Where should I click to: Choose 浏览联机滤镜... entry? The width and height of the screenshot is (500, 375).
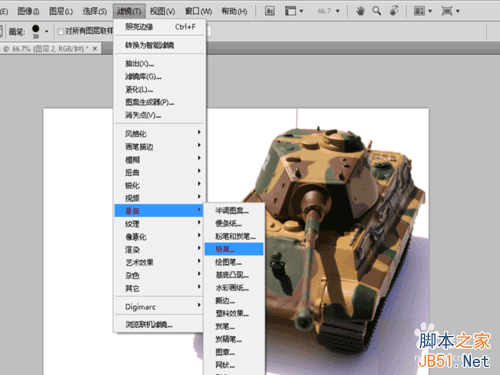pos(159,324)
